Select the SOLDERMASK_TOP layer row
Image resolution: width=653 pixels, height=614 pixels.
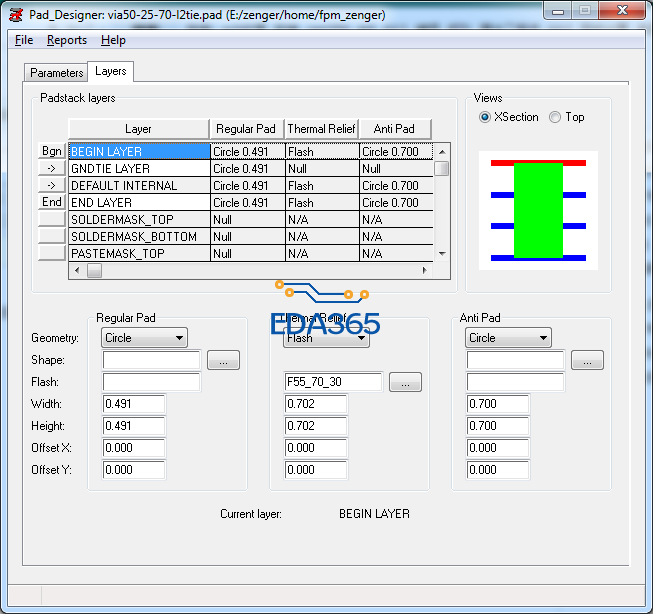tap(139, 220)
